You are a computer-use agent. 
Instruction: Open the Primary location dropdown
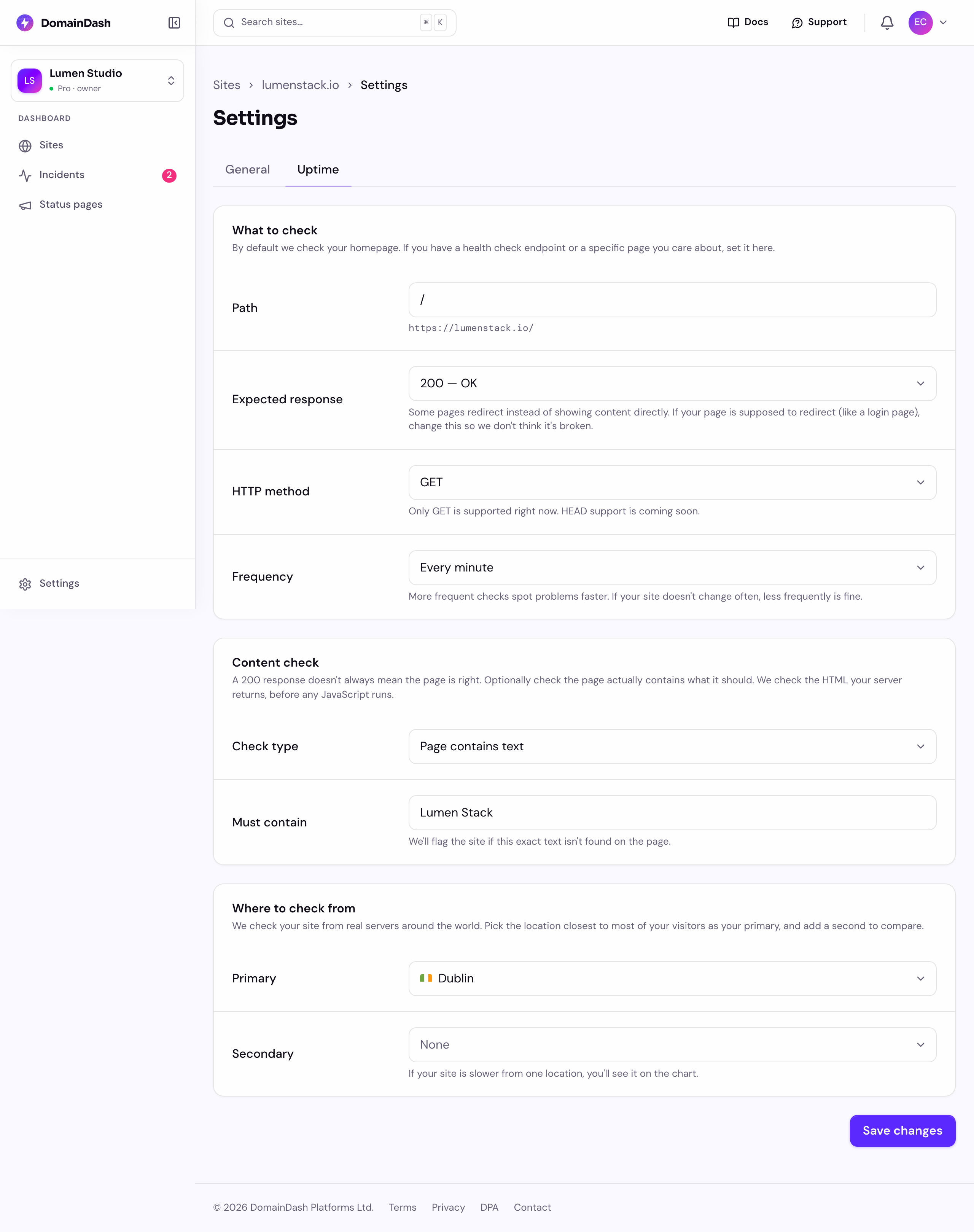[x=672, y=979]
